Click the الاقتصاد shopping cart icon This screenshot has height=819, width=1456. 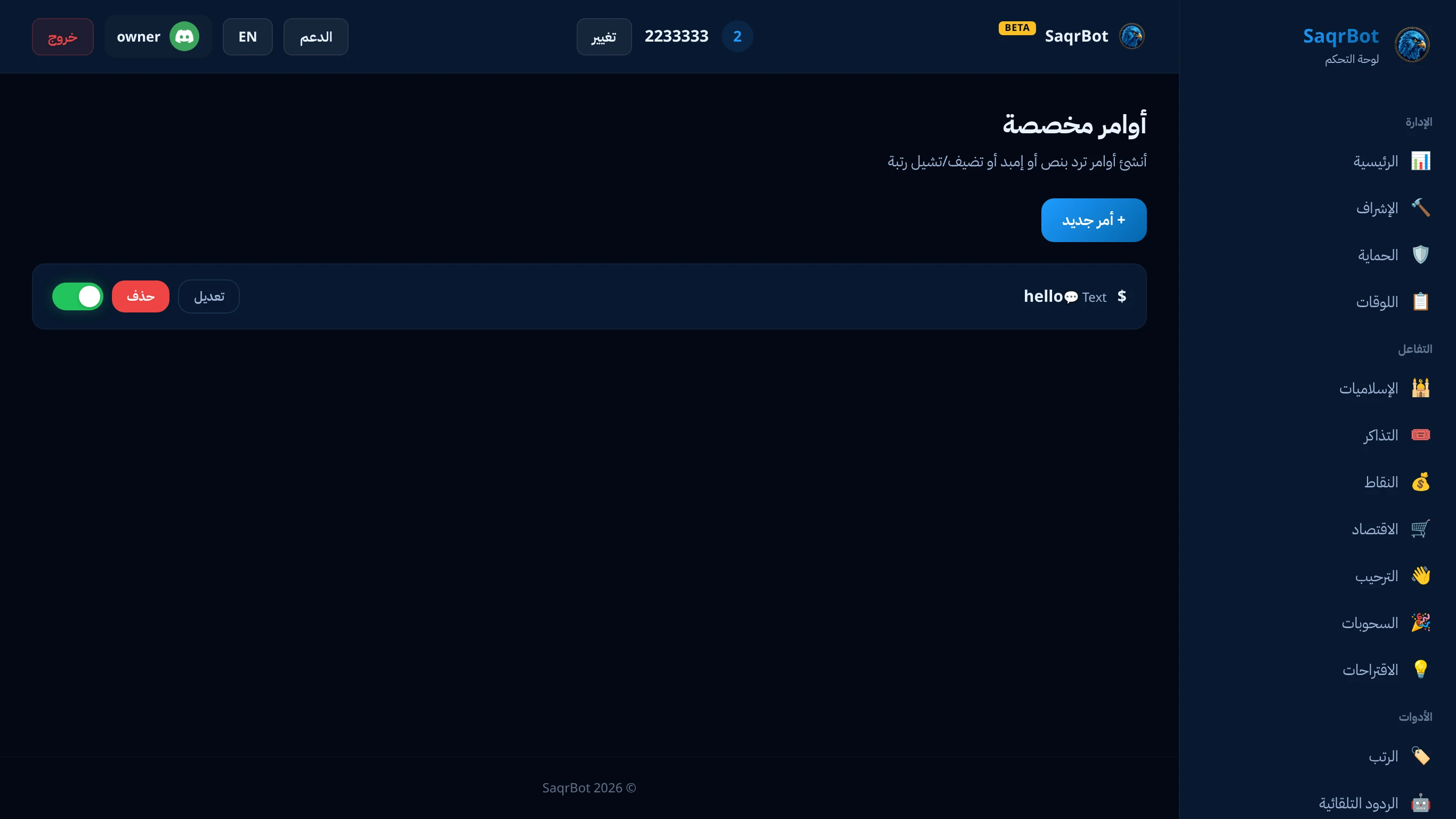tap(1420, 529)
